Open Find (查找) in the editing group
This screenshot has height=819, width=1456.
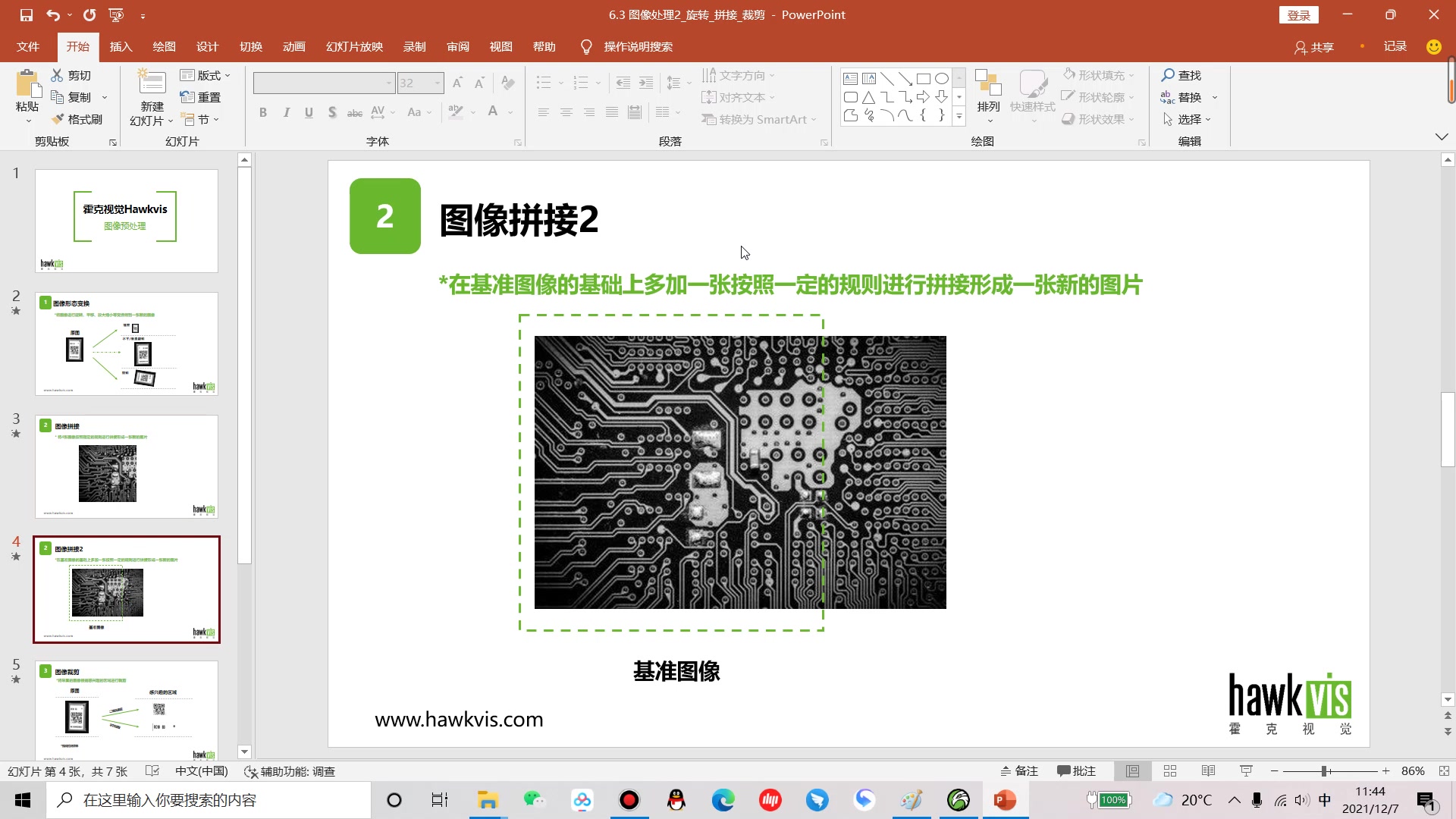[1181, 75]
